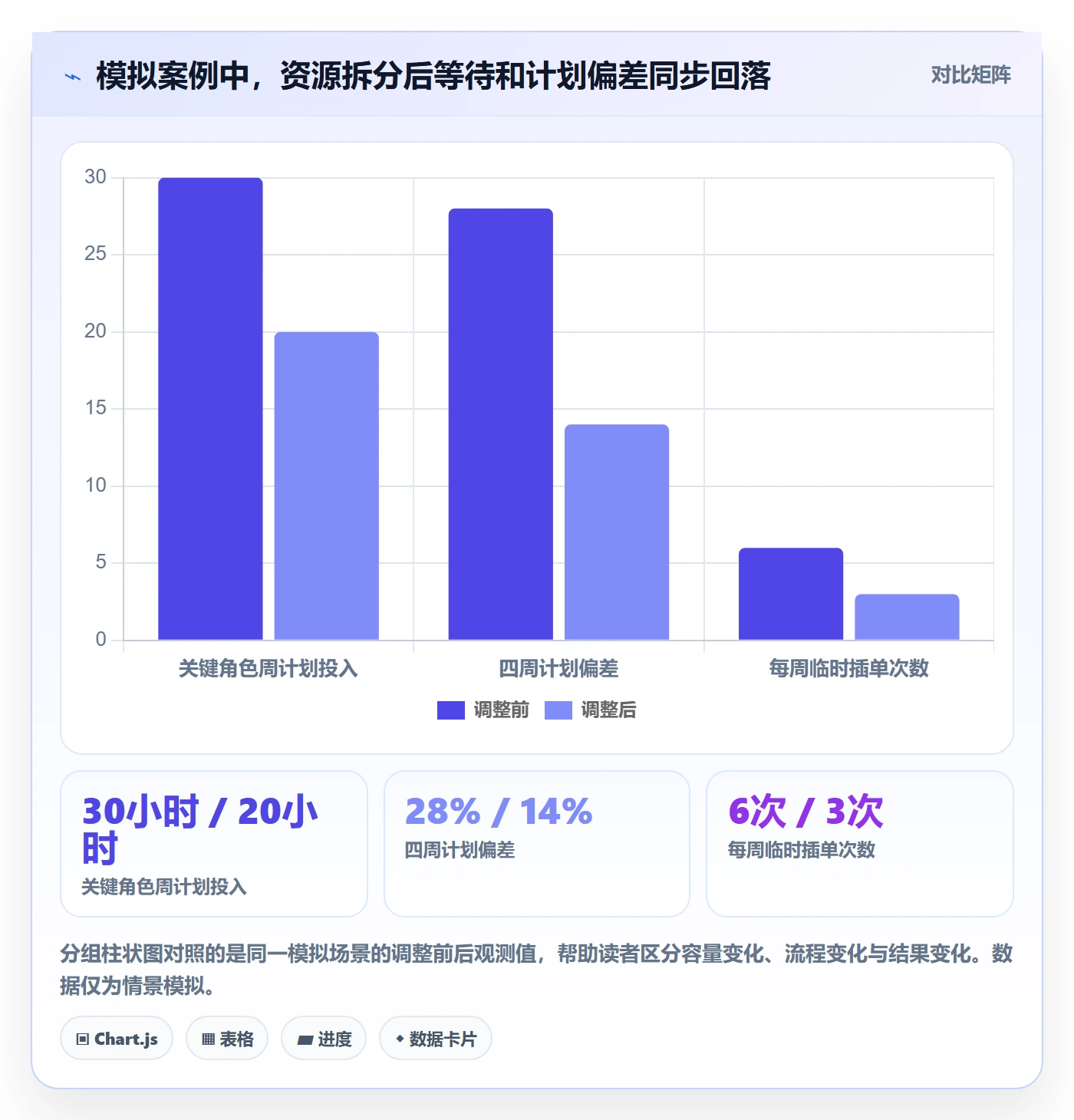Image resolution: width=1074 pixels, height=1120 pixels.
Task: Select the Chart.js tag chip
Action: 117,1039
